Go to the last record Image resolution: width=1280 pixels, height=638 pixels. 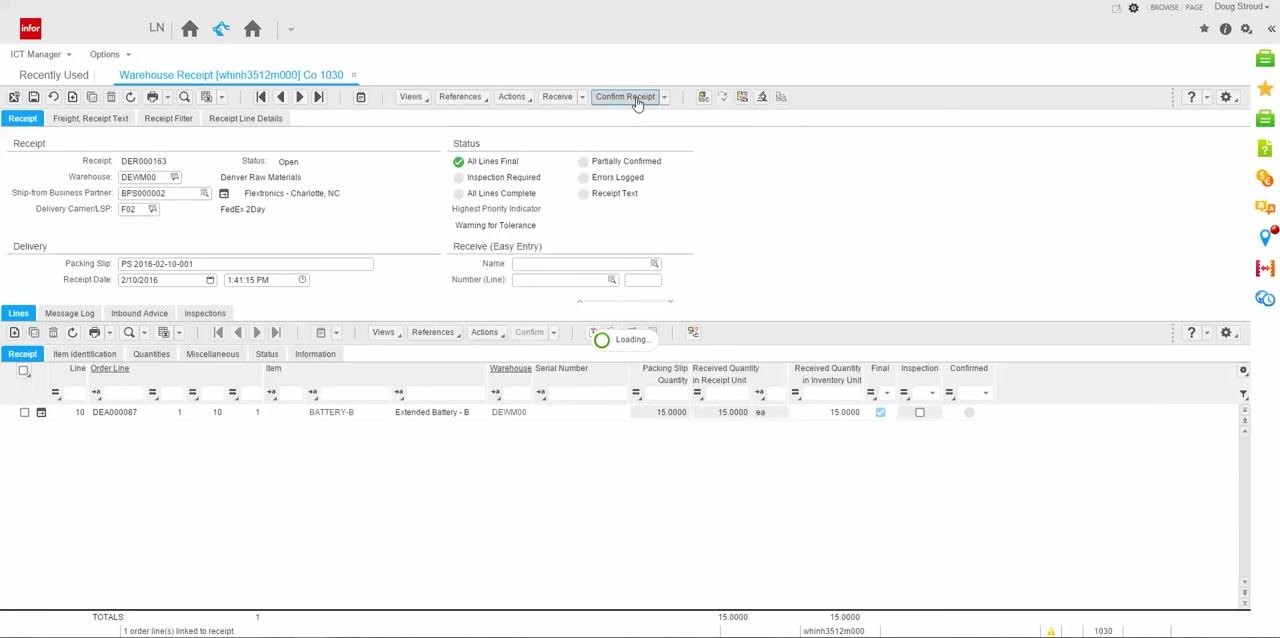pos(318,97)
